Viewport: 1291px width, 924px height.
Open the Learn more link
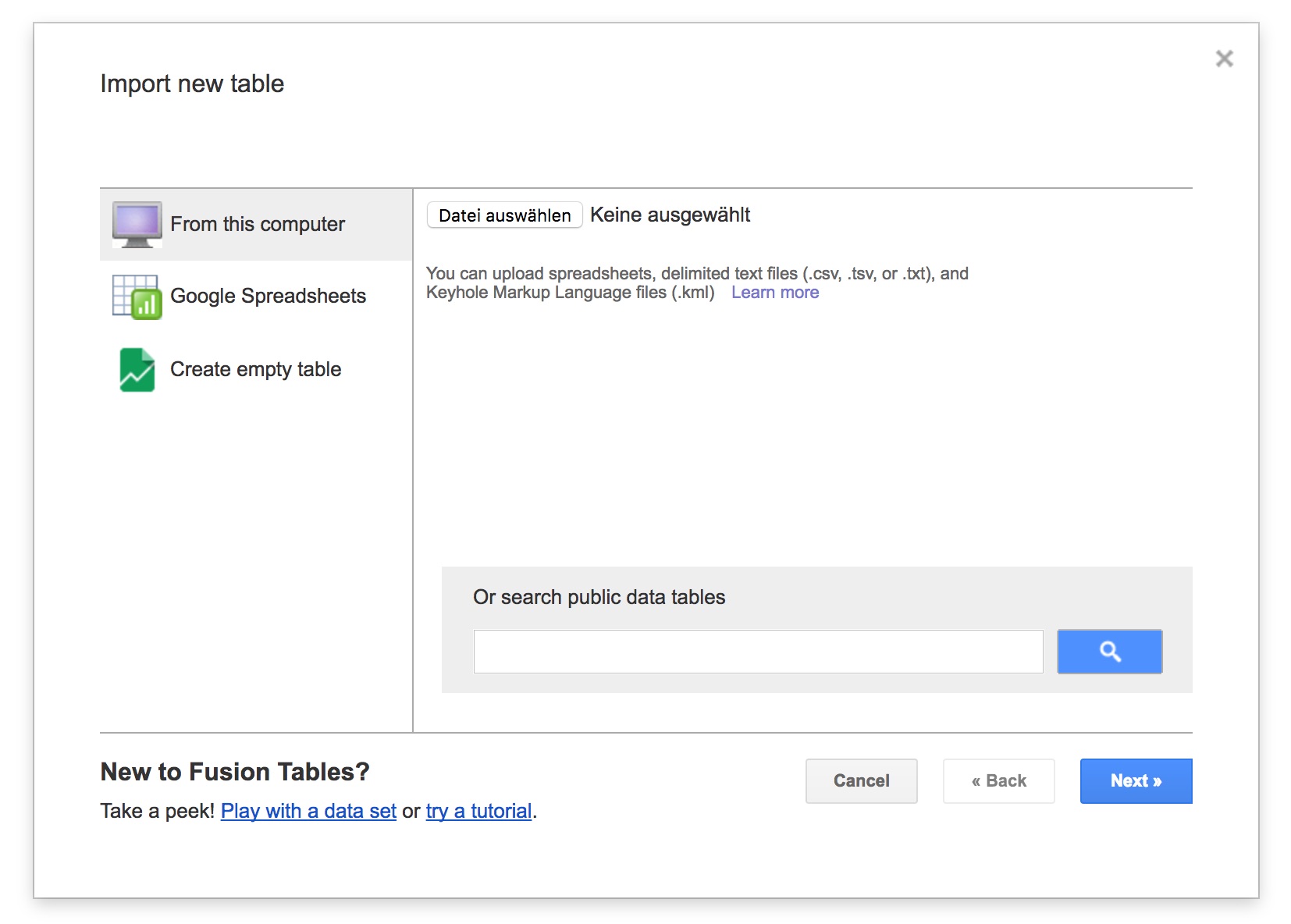pyautogui.click(x=774, y=293)
